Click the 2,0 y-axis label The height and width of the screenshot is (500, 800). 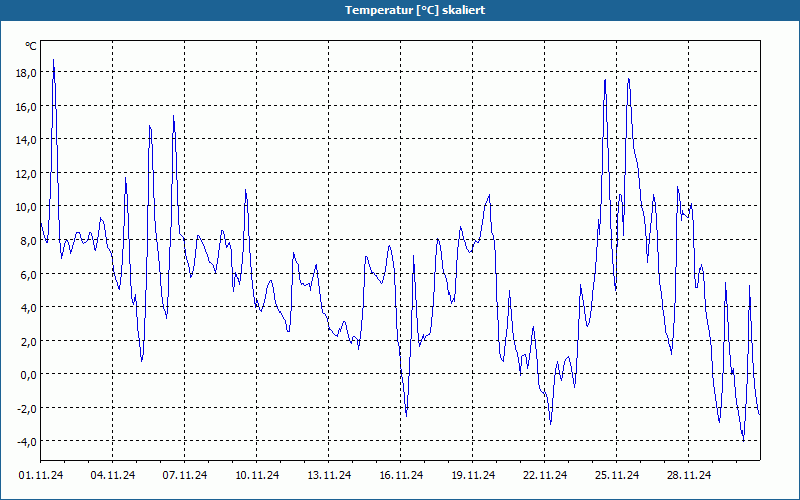click(29, 341)
